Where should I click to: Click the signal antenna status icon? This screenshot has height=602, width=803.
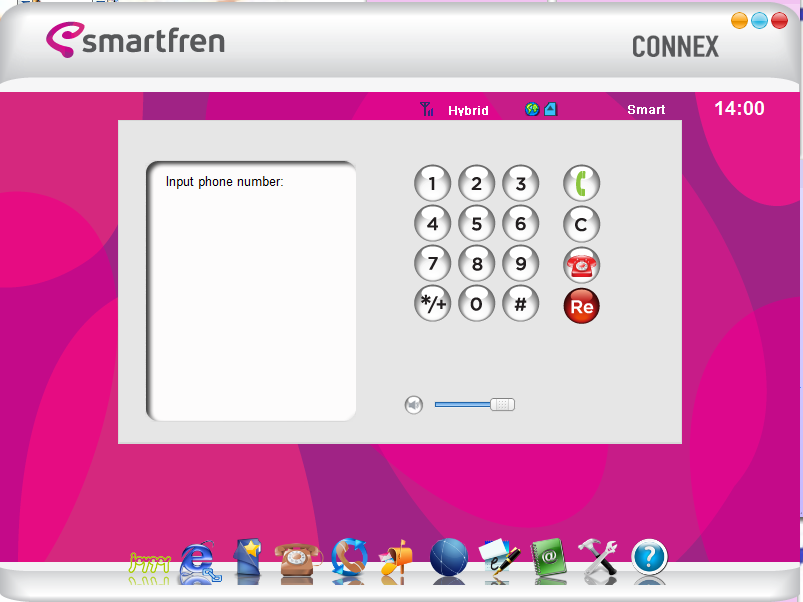(426, 109)
